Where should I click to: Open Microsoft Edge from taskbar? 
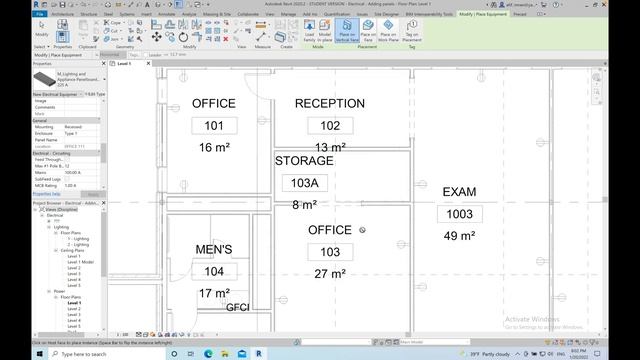point(208,353)
